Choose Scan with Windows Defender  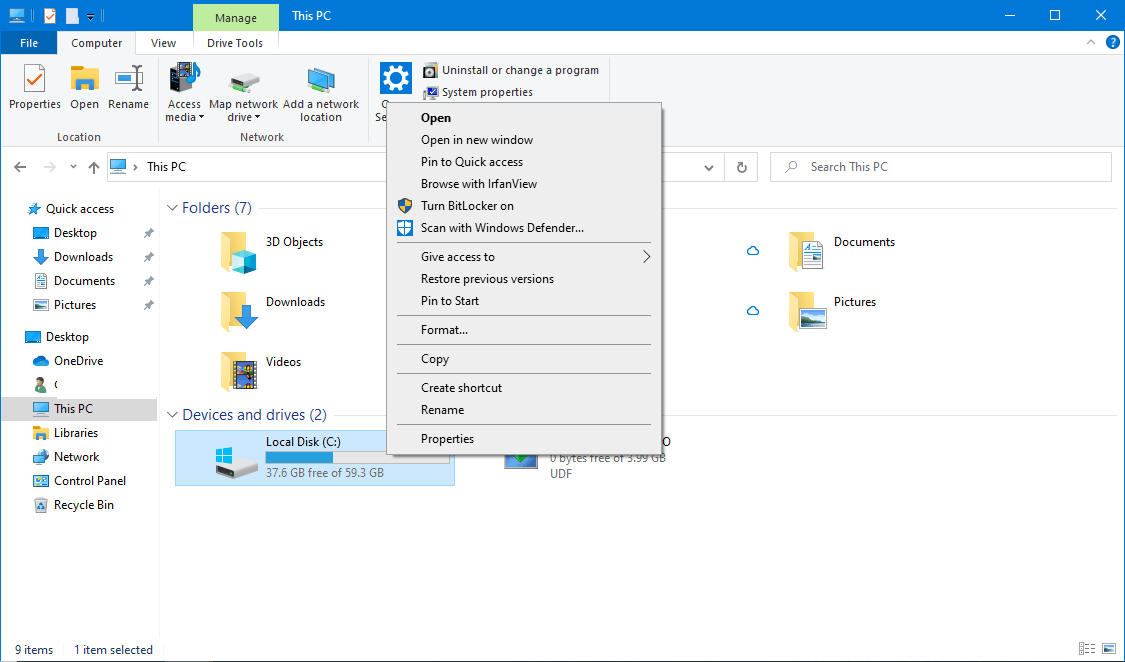point(524,228)
